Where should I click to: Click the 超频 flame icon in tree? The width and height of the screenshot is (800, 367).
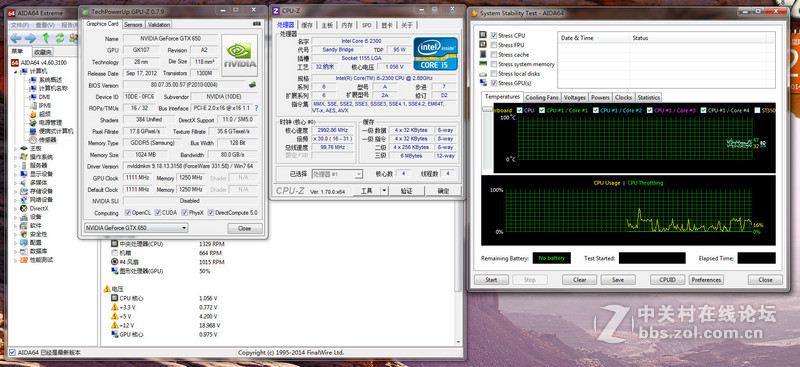[x=33, y=114]
